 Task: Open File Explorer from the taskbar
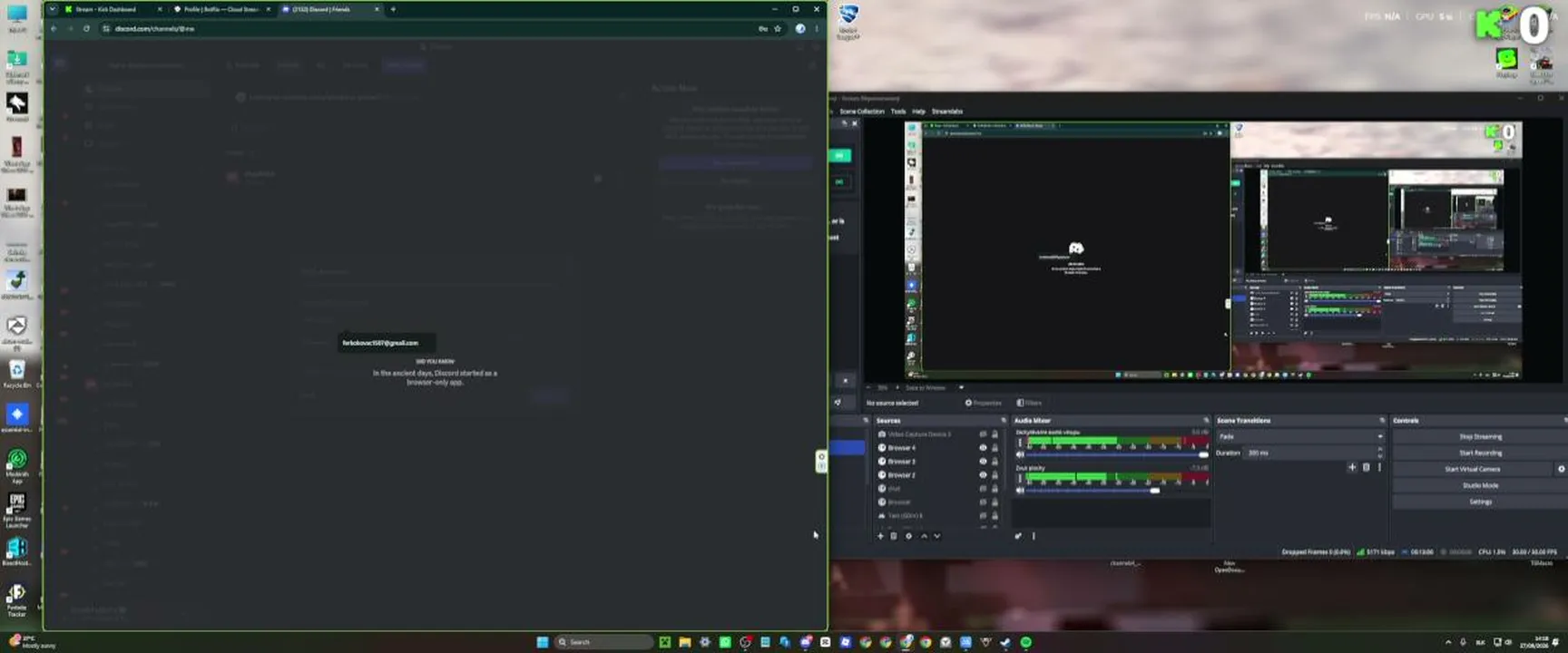[x=685, y=642]
